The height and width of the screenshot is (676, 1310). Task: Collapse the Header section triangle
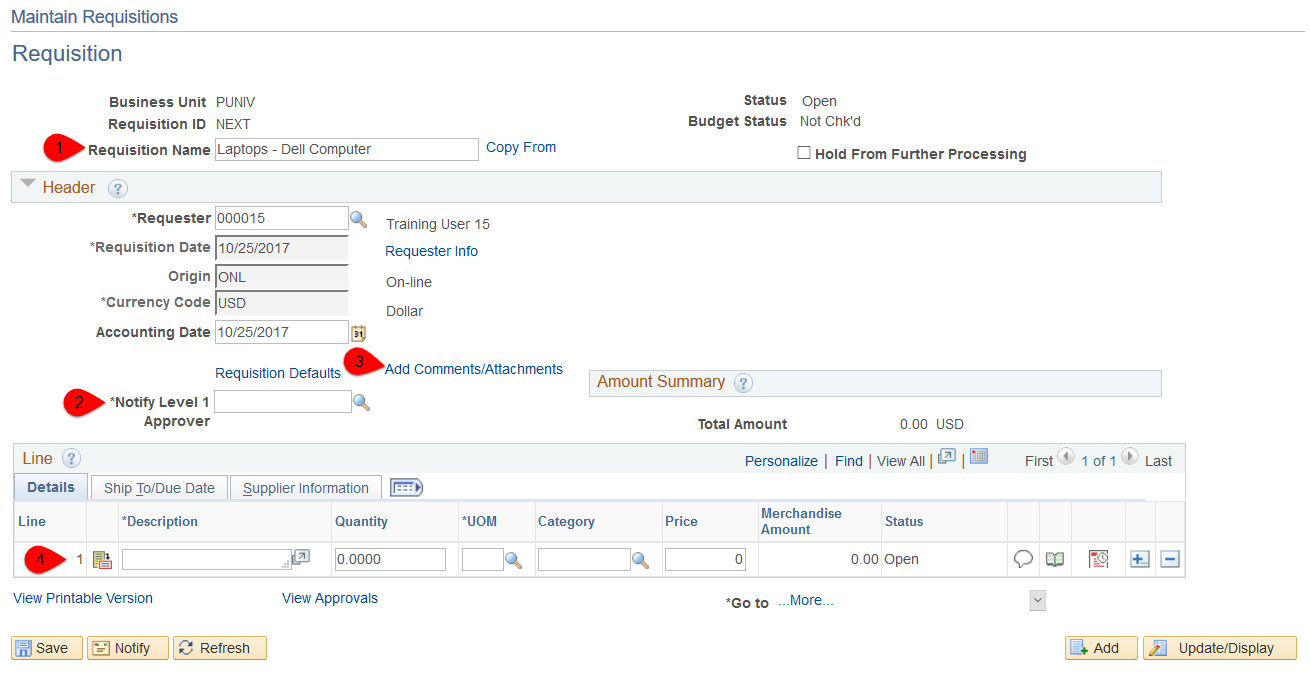[x=27, y=185]
